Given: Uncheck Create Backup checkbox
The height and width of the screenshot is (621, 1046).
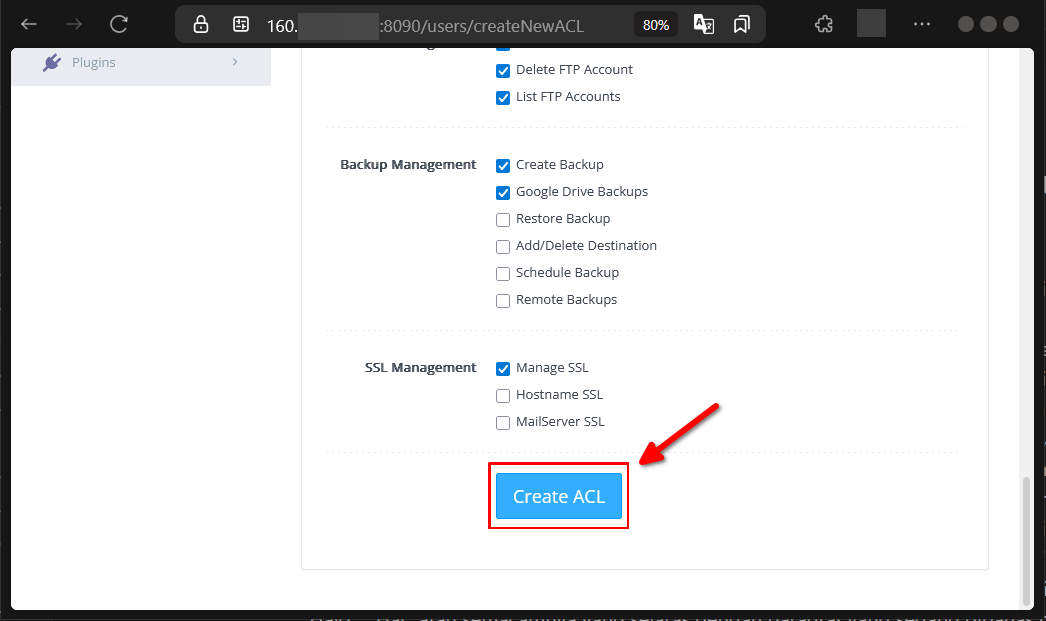Looking at the screenshot, I should [x=503, y=165].
